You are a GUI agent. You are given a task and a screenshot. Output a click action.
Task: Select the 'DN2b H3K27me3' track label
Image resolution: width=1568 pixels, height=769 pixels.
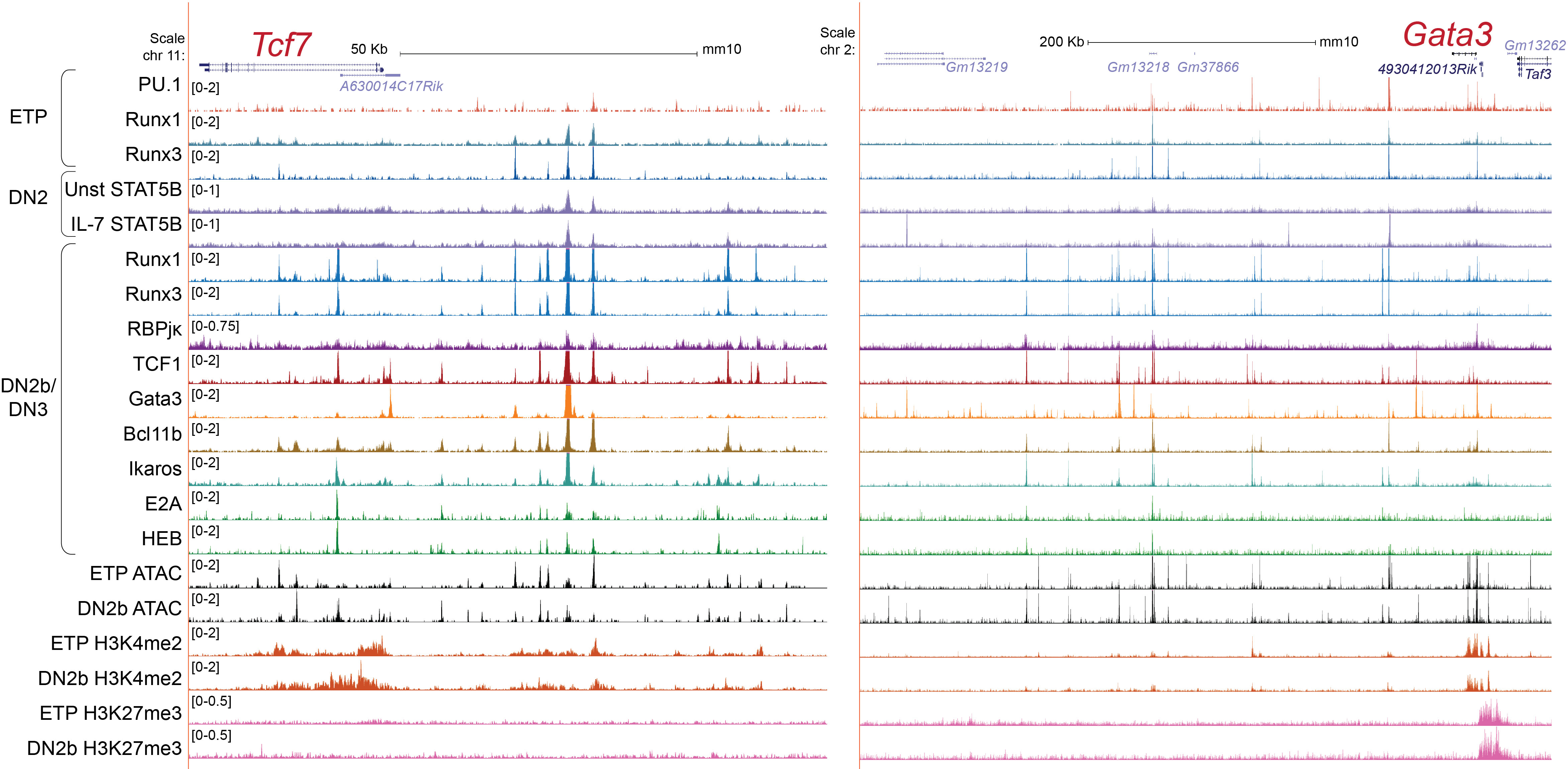coord(104,748)
